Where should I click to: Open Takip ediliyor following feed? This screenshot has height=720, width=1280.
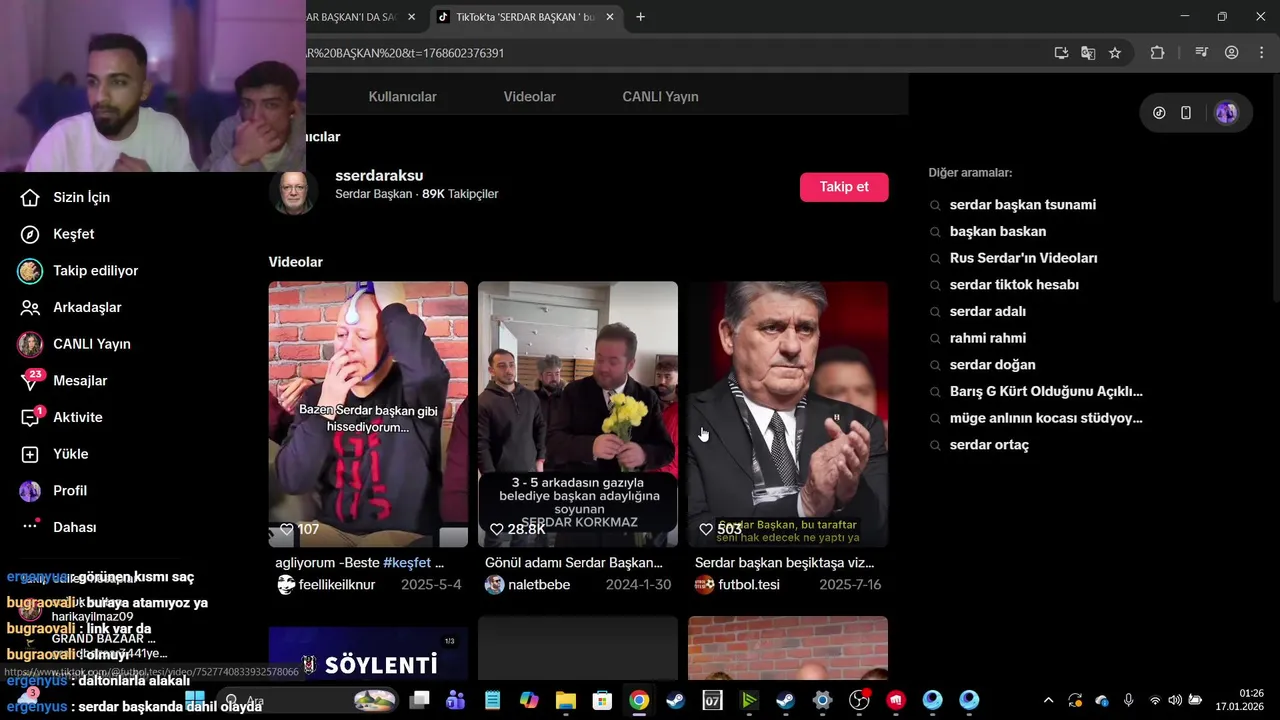click(79, 271)
